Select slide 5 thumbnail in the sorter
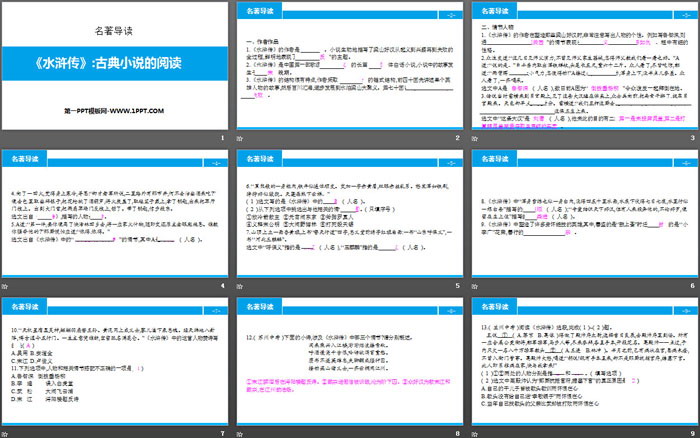 350,214
